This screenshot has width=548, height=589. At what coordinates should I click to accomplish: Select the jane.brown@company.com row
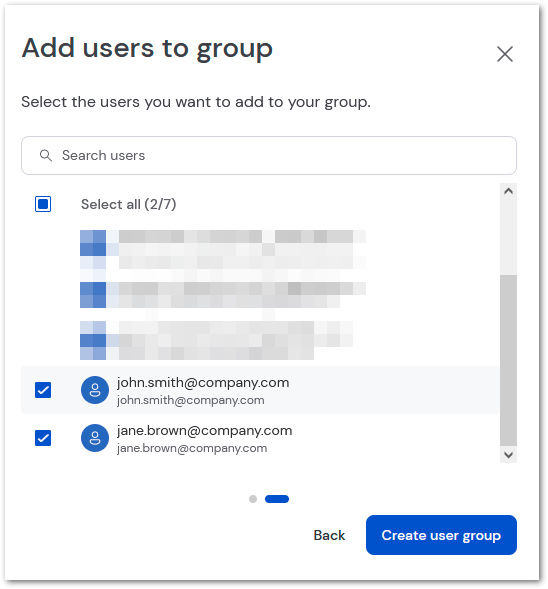(x=260, y=438)
